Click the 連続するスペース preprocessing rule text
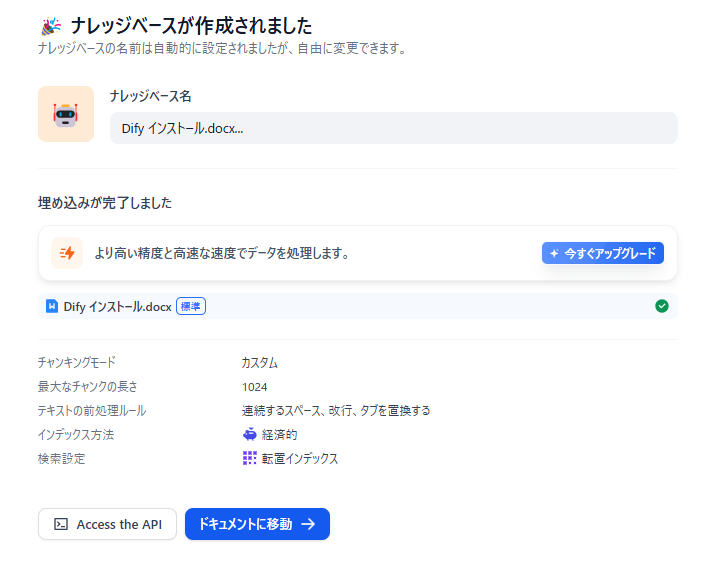This screenshot has width=727, height=568. pos(336,411)
